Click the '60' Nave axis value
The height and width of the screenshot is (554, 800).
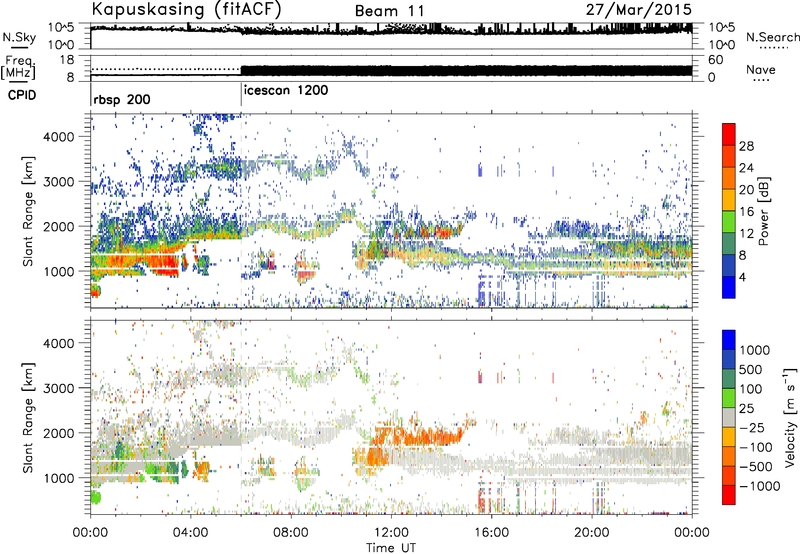pyautogui.click(x=715, y=60)
